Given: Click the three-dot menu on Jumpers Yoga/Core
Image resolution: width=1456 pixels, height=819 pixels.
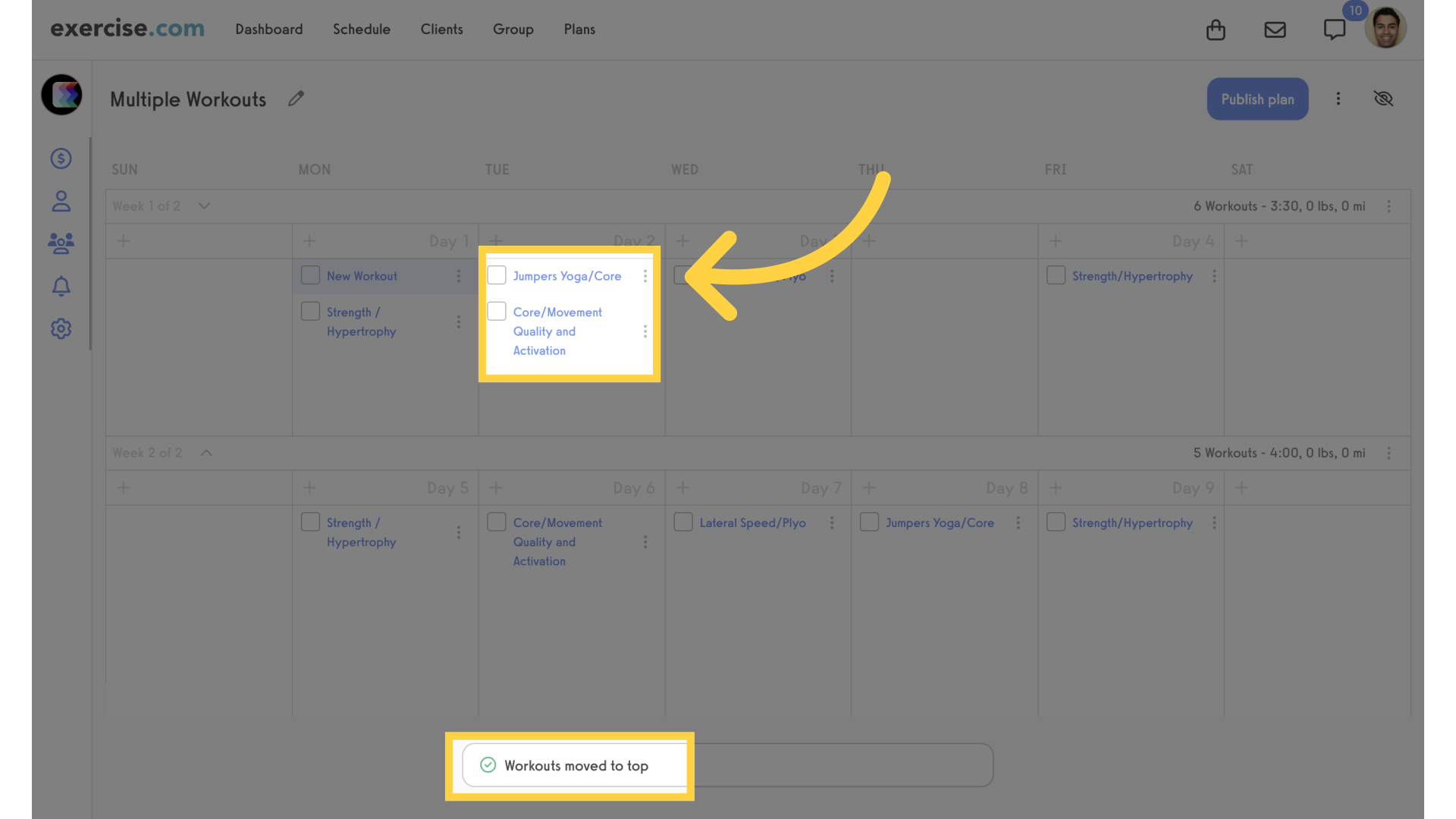Looking at the screenshot, I should point(645,276).
